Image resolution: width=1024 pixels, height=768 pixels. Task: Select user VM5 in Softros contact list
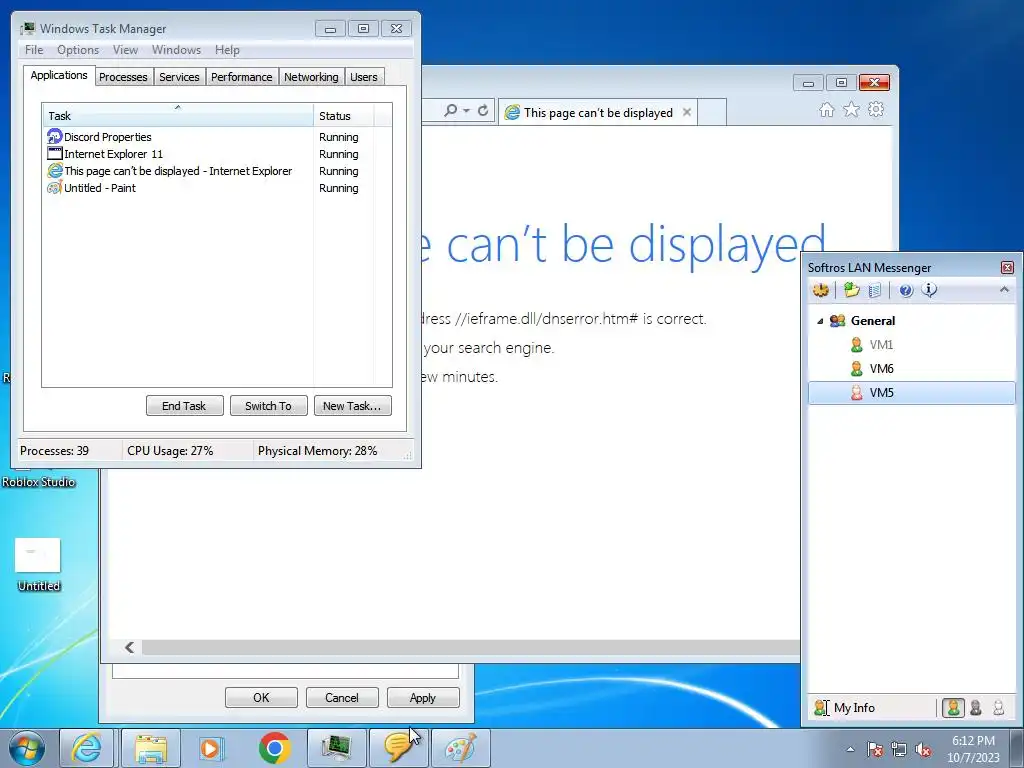coord(912,392)
